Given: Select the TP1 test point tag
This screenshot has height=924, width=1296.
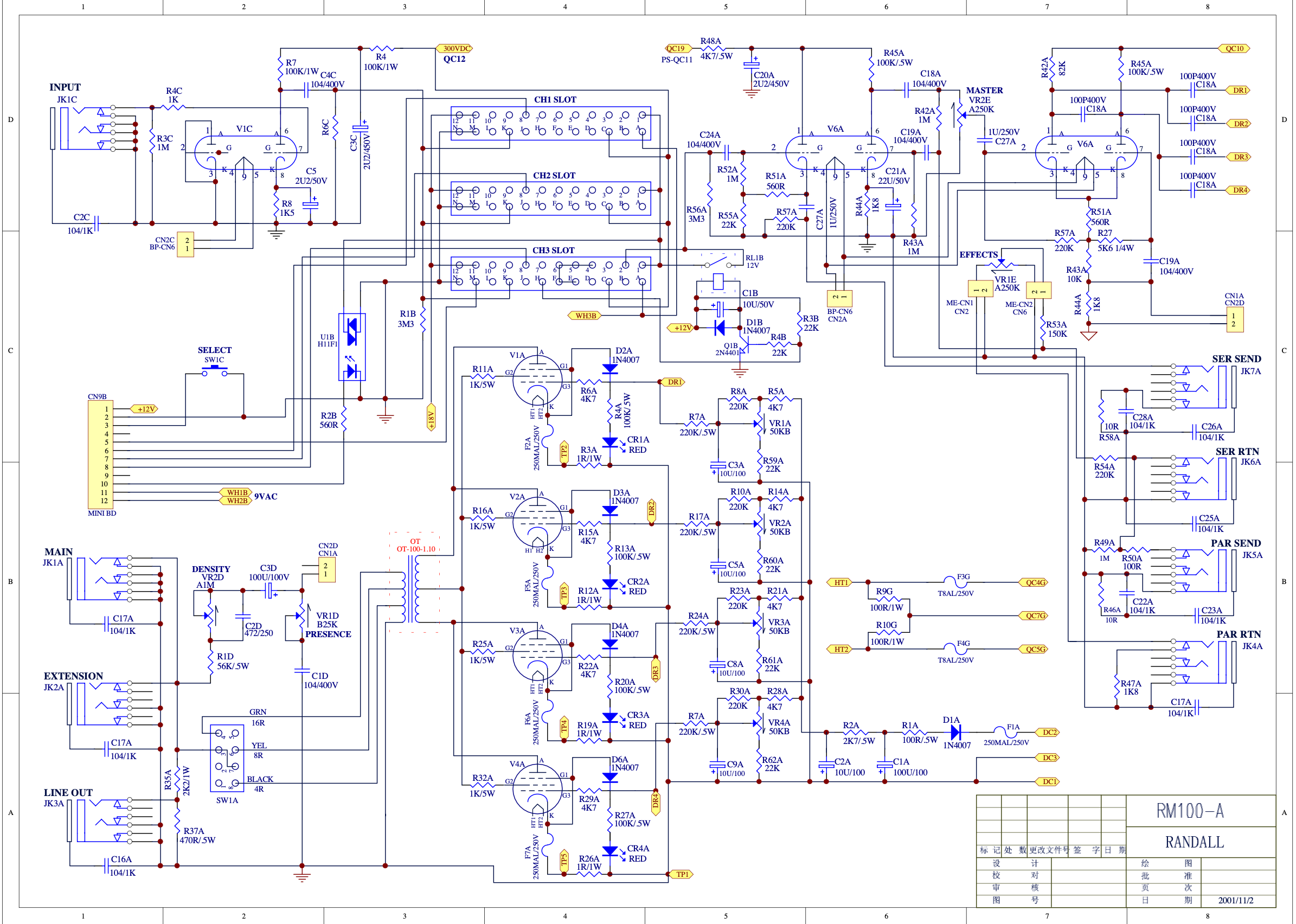Looking at the screenshot, I should coord(682,874).
